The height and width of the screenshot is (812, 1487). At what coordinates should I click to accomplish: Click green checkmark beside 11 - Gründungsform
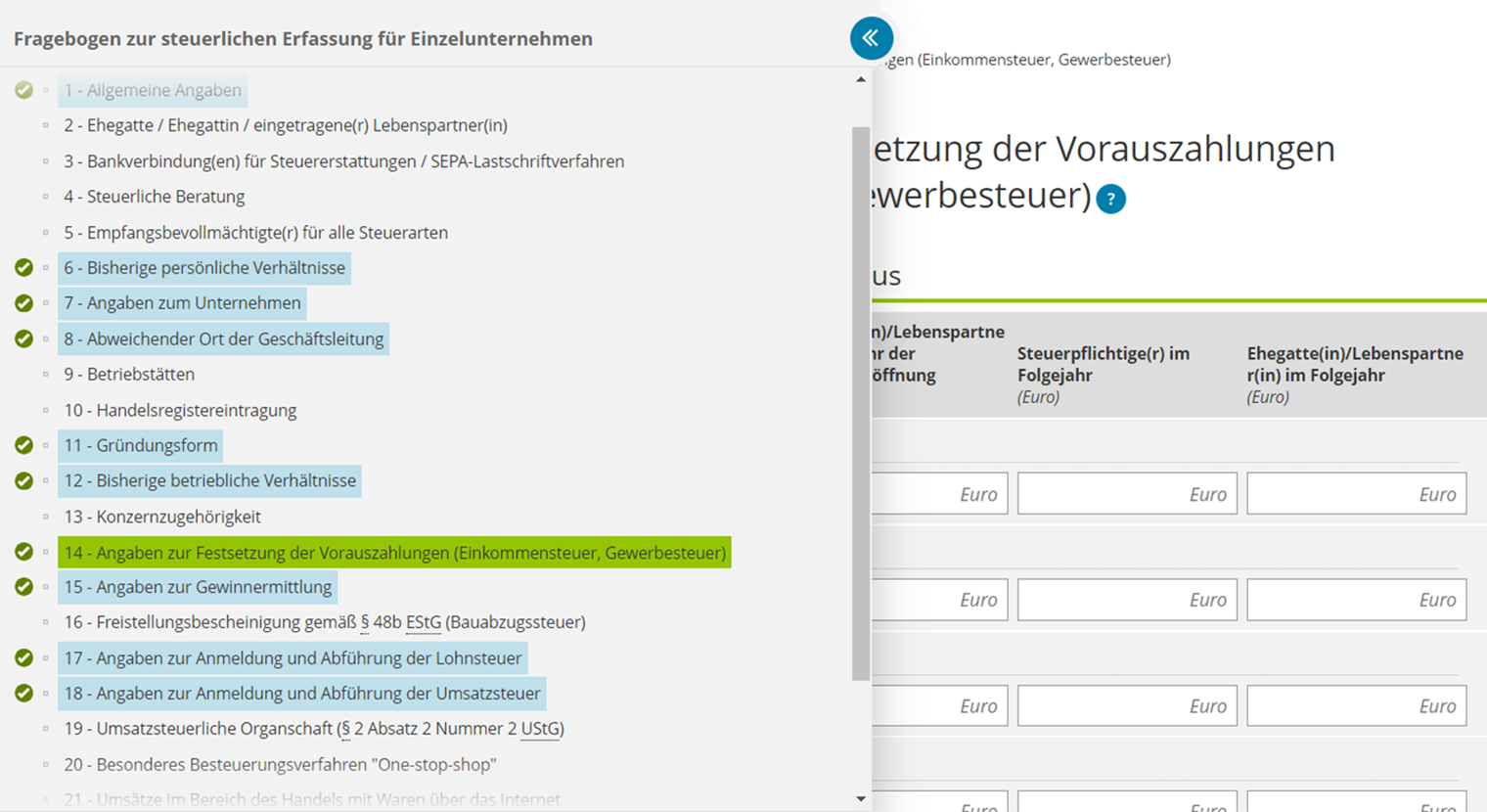tap(24, 445)
